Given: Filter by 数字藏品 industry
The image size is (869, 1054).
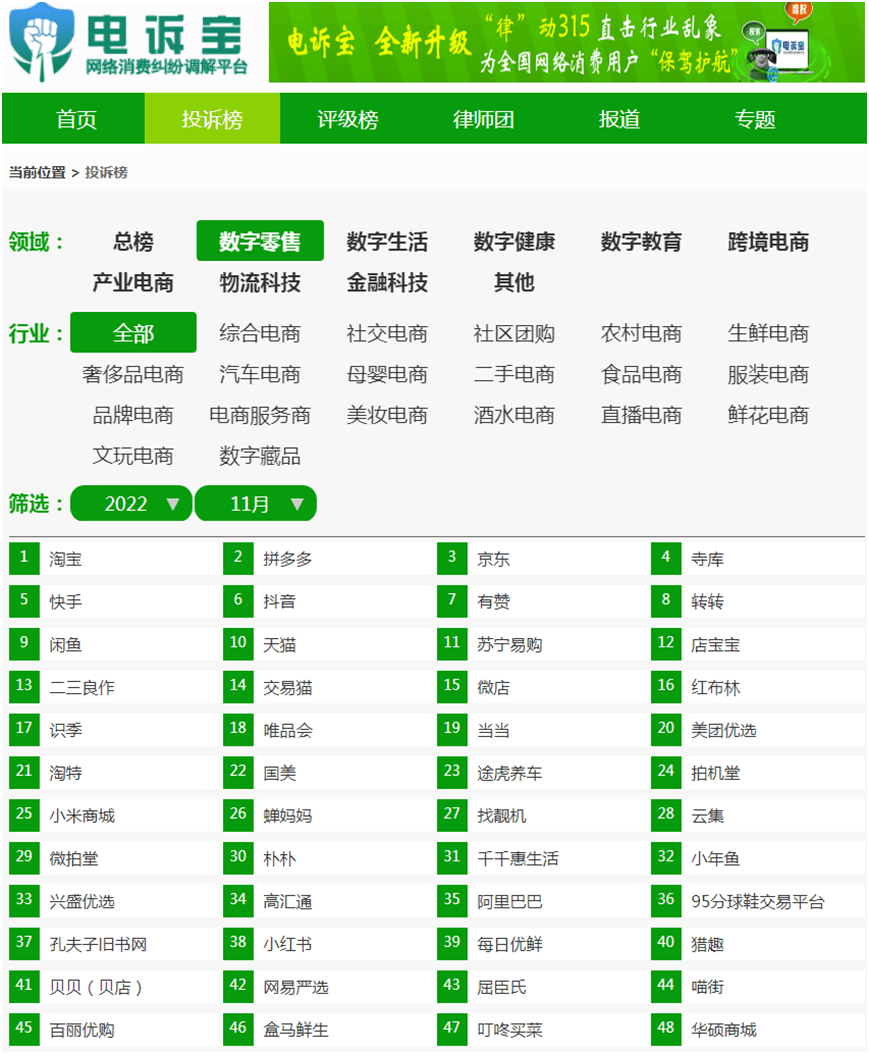Looking at the screenshot, I should [x=260, y=456].
